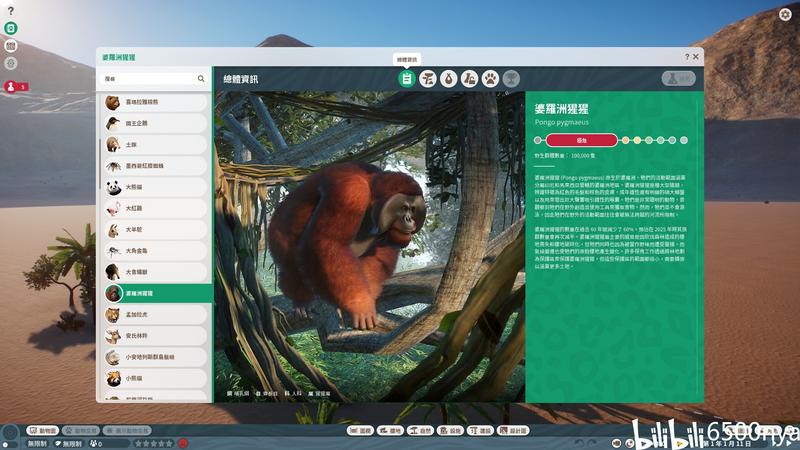This screenshot has width=800, height=450.
Task: Select the red-knee tarantula entry
Action: click(x=155, y=166)
